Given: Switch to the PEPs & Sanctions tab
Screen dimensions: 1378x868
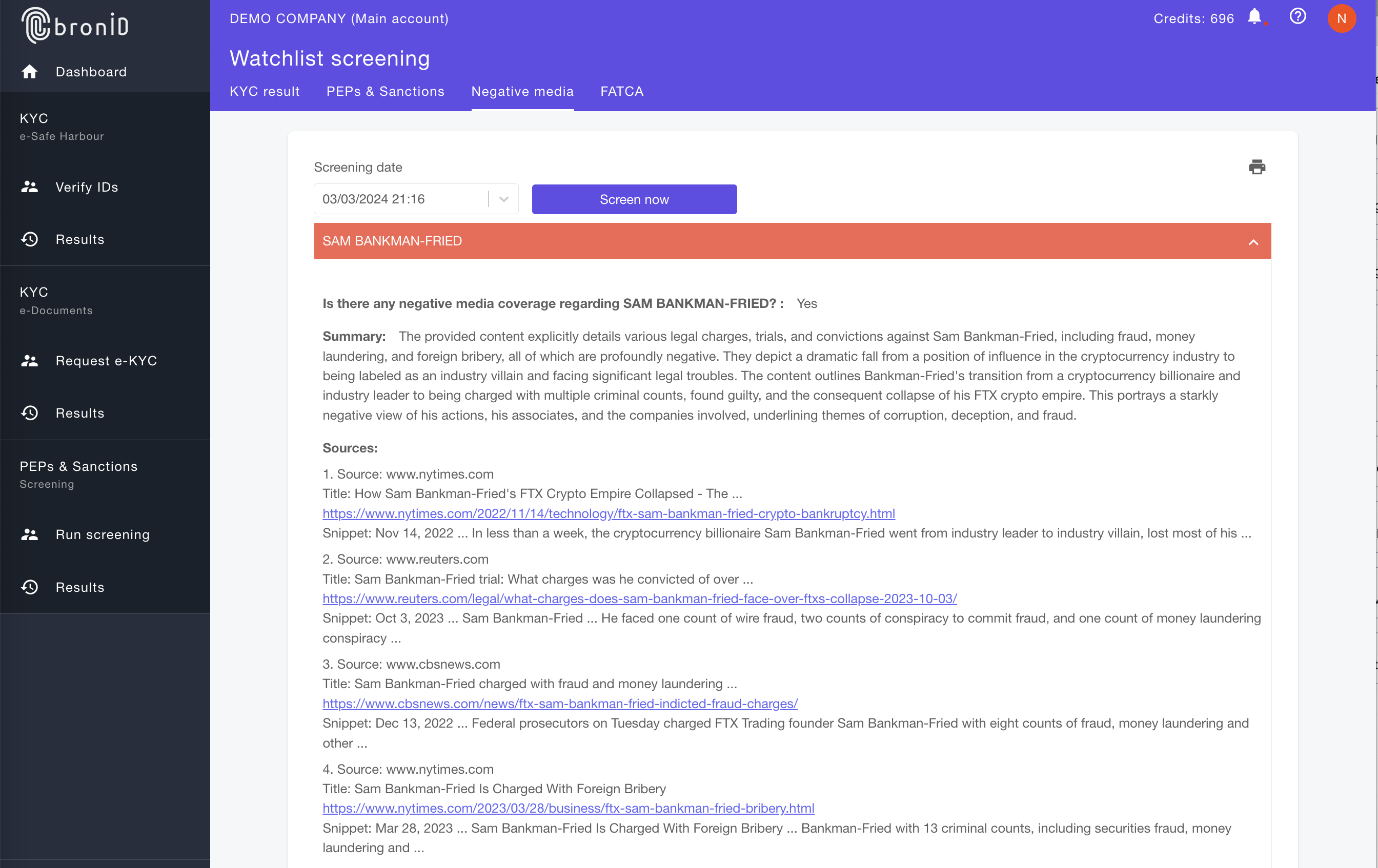Looking at the screenshot, I should (x=385, y=92).
